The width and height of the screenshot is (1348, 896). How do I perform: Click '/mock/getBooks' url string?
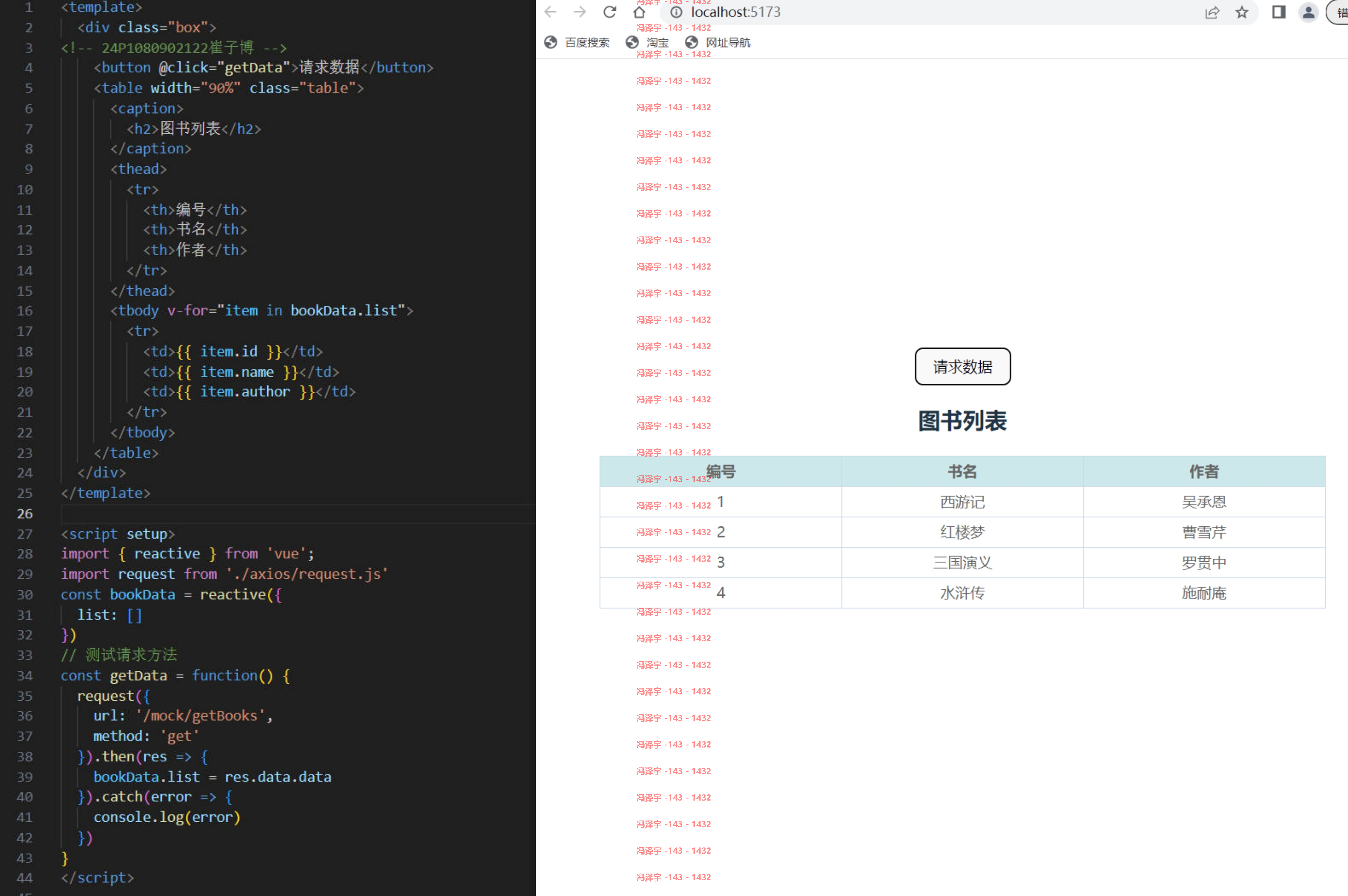[200, 716]
